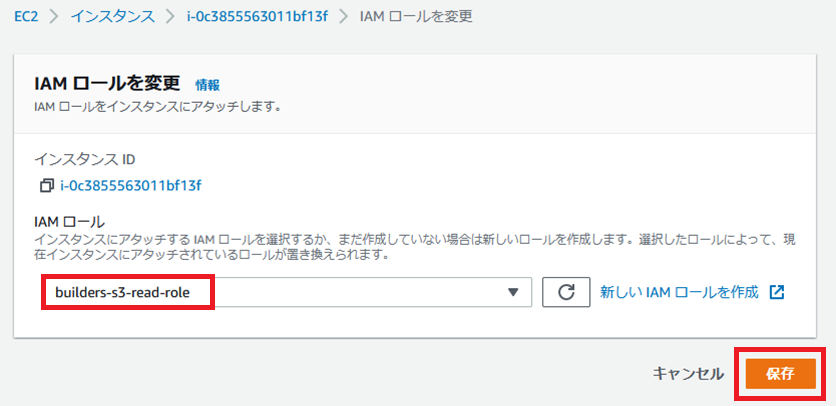
Task: Open the 情報 info link
Action: tap(207, 85)
